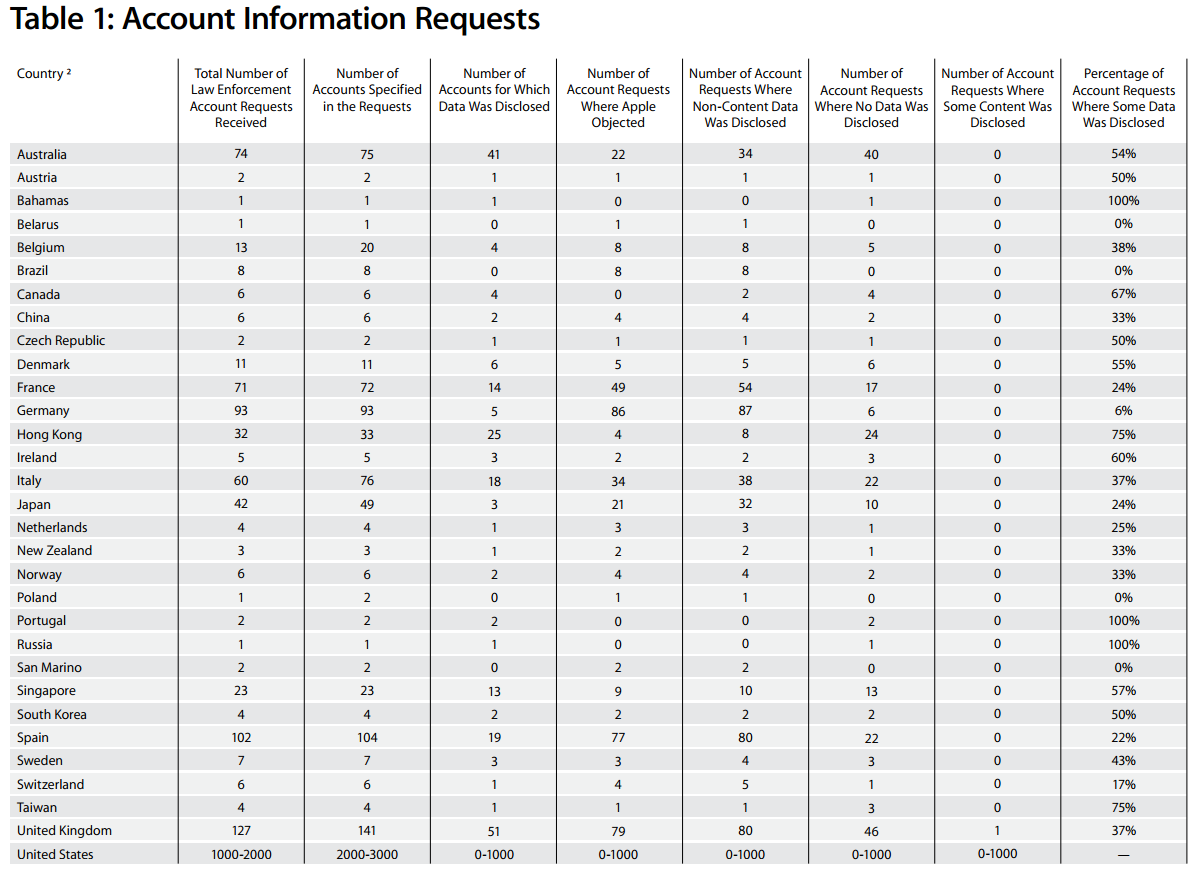Select the 'Netherlands' country row label
This screenshot has height=870, width=1197.
52,527
